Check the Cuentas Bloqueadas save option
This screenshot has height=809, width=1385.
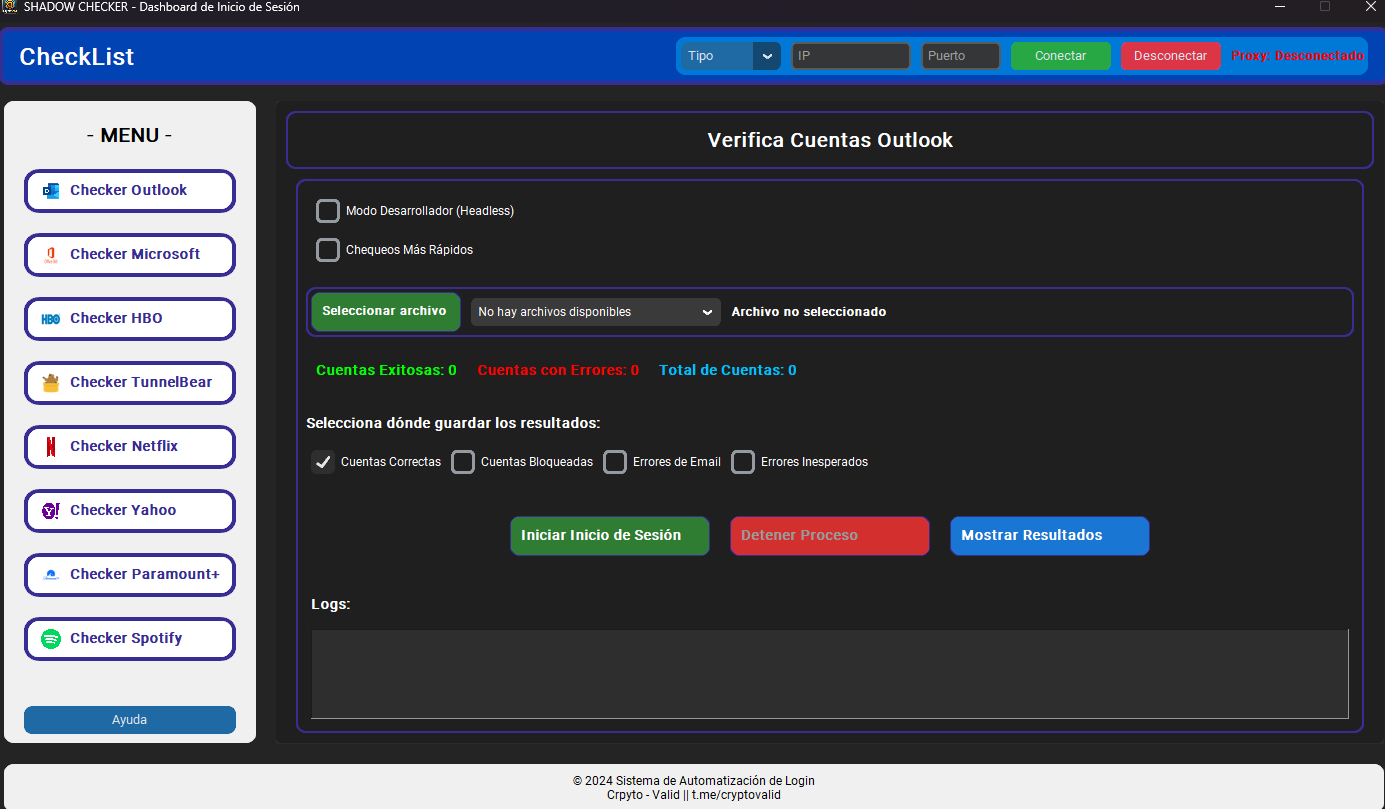(463, 462)
